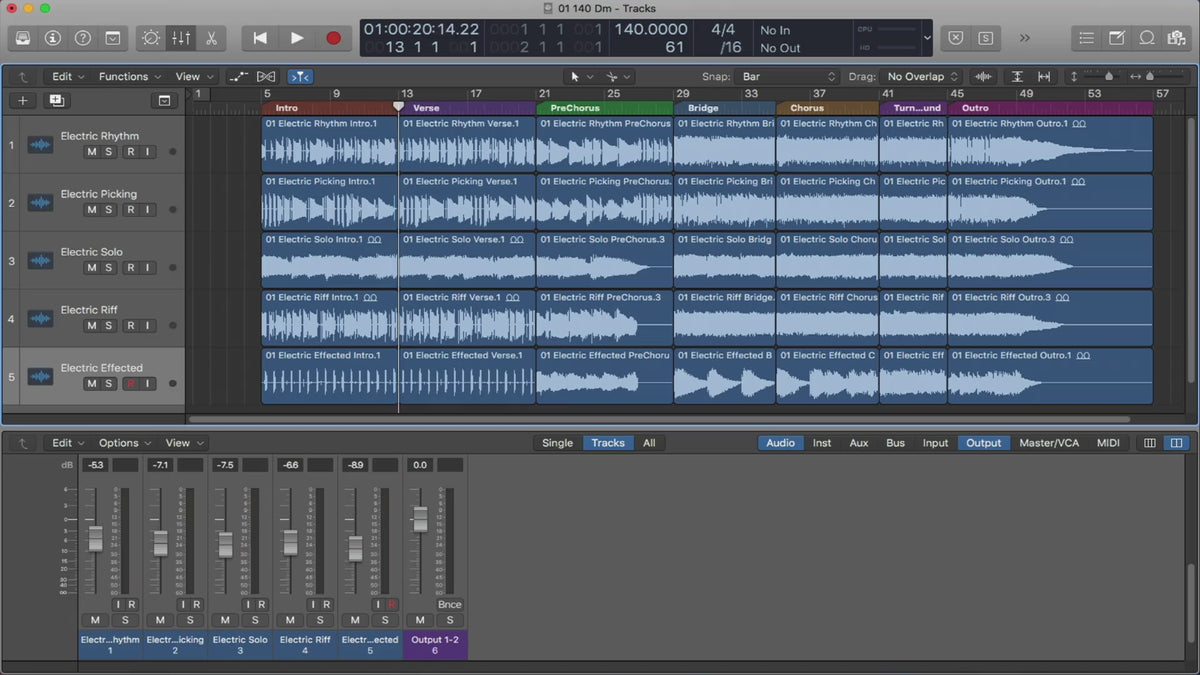
Task: Disable record arm on Electric Effected track
Action: (130, 384)
